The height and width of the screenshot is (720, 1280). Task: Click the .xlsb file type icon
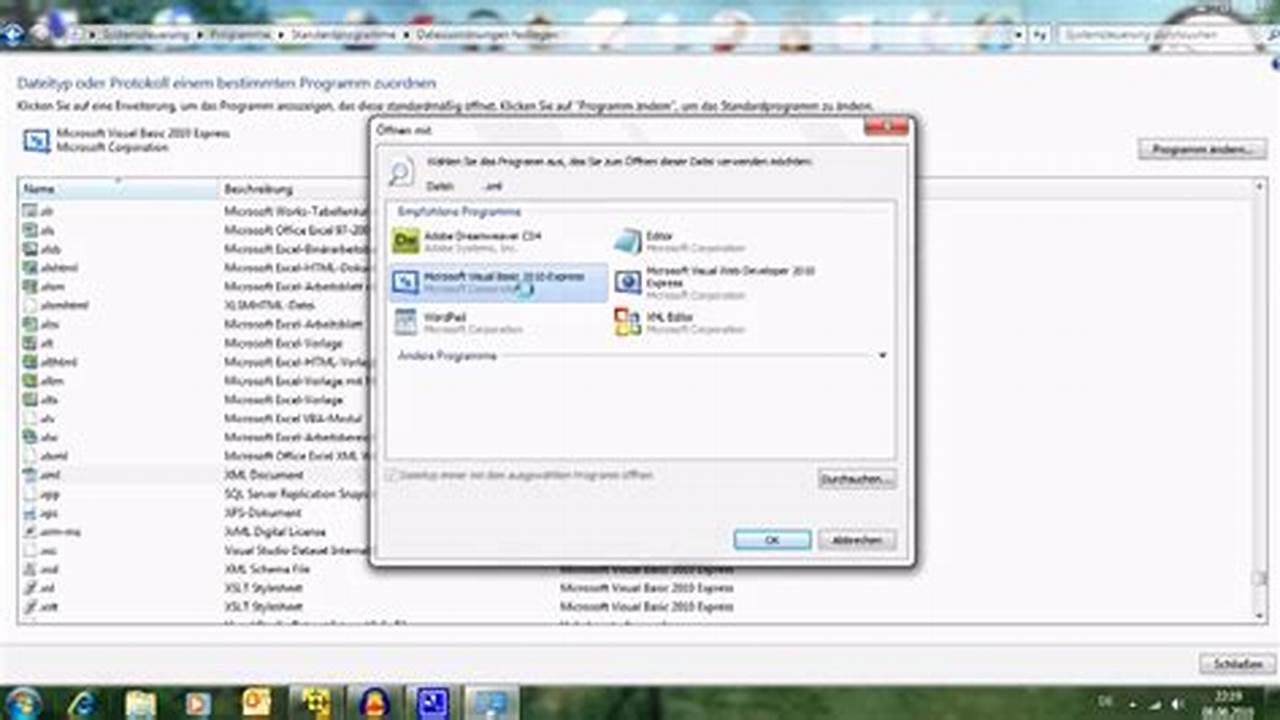click(30, 249)
